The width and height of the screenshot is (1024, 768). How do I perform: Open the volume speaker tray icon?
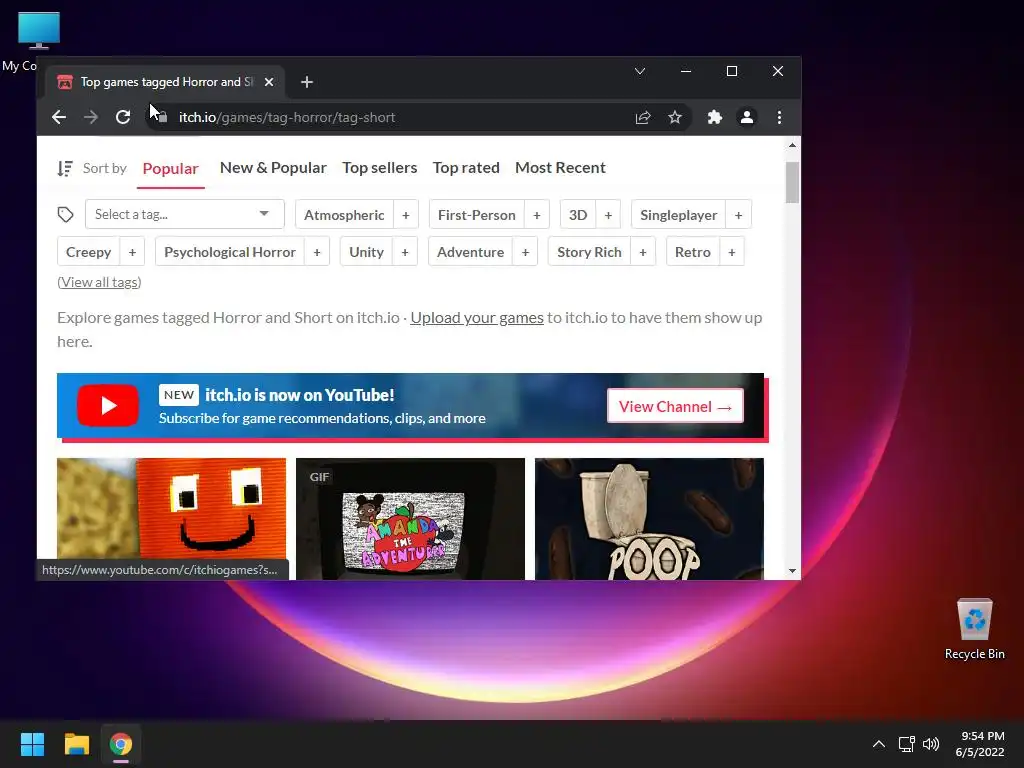click(931, 744)
